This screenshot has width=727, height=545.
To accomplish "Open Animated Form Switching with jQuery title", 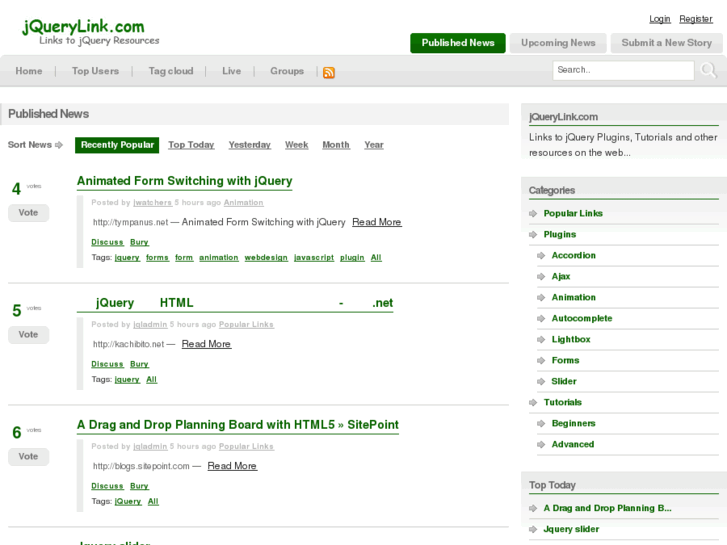I will pos(185,181).
